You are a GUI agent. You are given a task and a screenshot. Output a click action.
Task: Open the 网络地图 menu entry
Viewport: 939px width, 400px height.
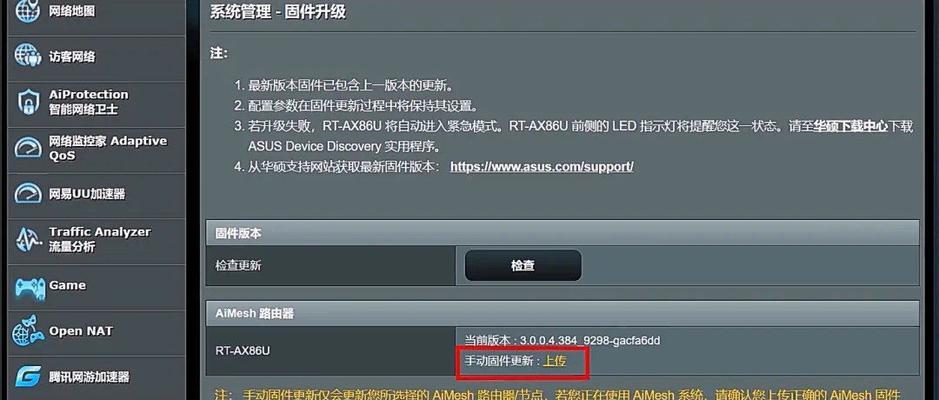pyautogui.click(x=96, y=10)
